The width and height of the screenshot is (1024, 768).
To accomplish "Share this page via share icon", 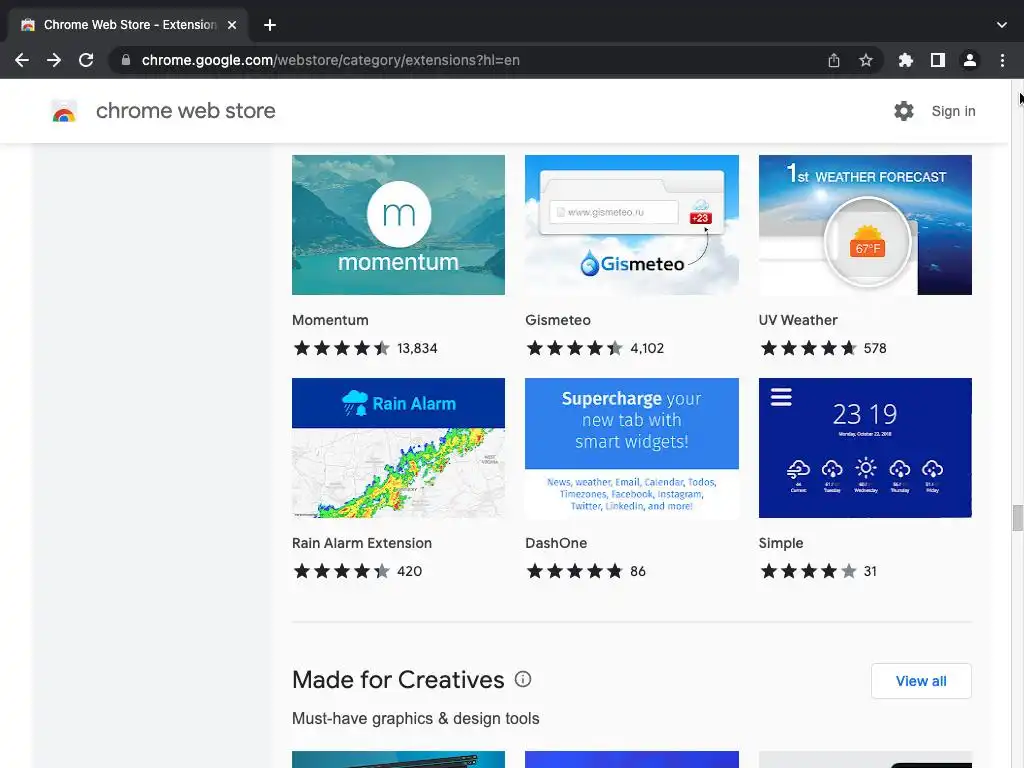I will point(834,60).
